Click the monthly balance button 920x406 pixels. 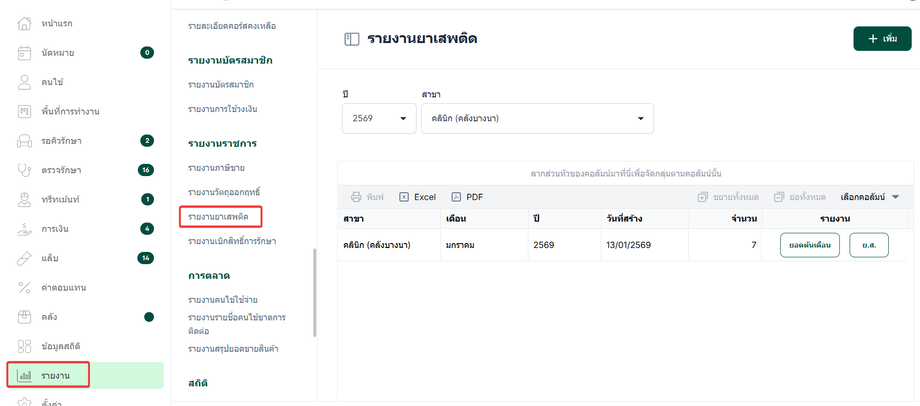coord(809,244)
